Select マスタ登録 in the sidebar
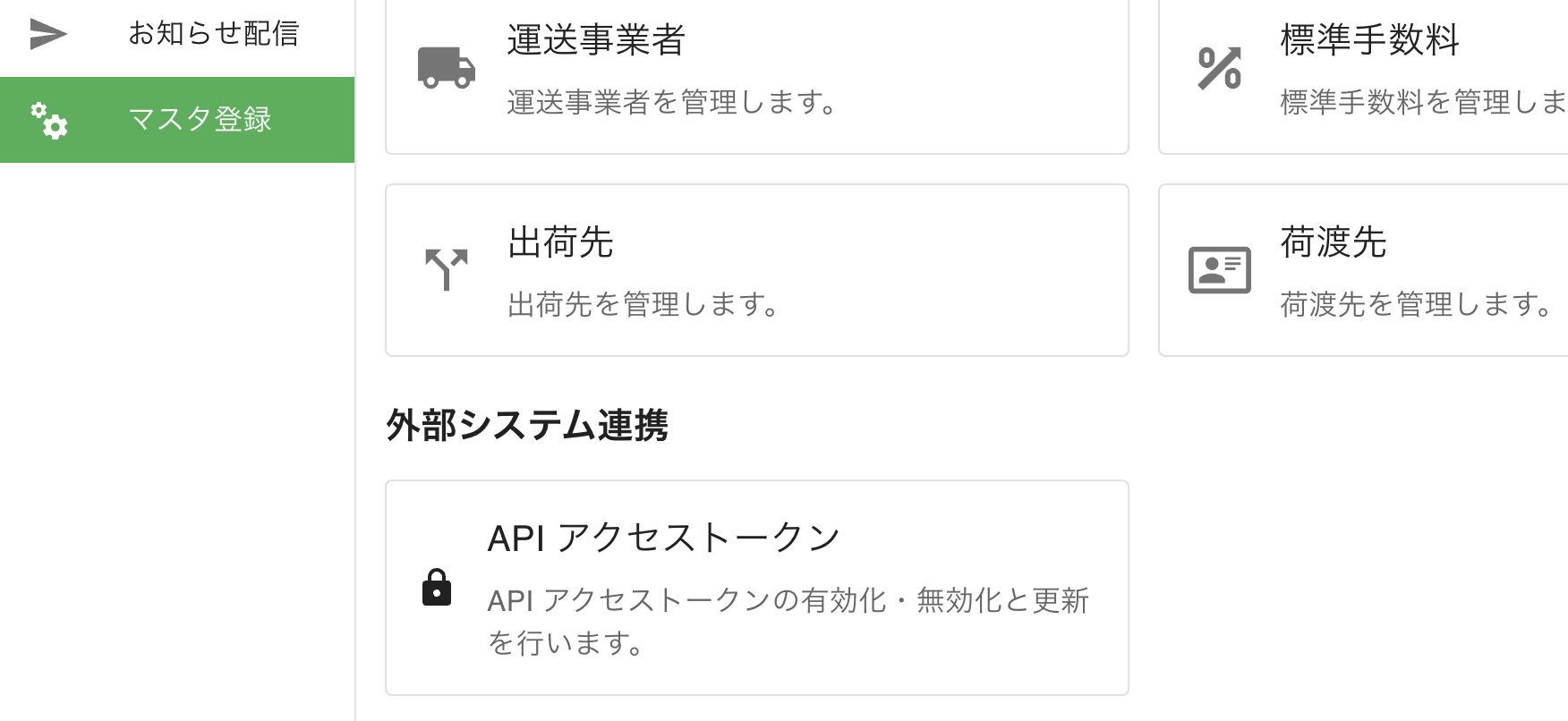Image resolution: width=1568 pixels, height=721 pixels. 199,119
